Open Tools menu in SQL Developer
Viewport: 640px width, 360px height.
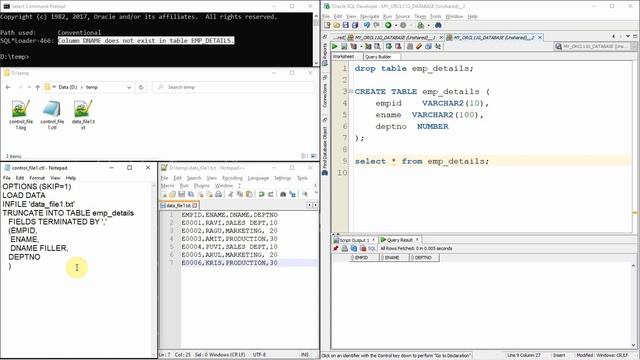tap(436, 16)
